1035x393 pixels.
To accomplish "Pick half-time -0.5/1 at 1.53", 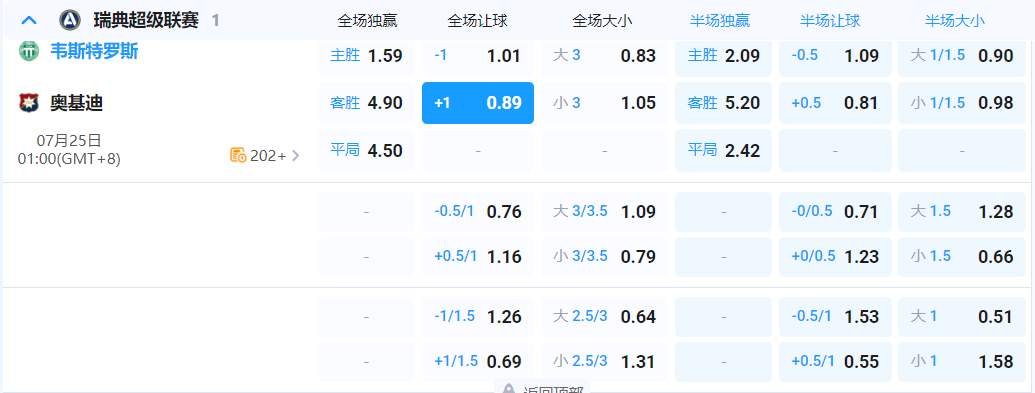I will click(836, 317).
